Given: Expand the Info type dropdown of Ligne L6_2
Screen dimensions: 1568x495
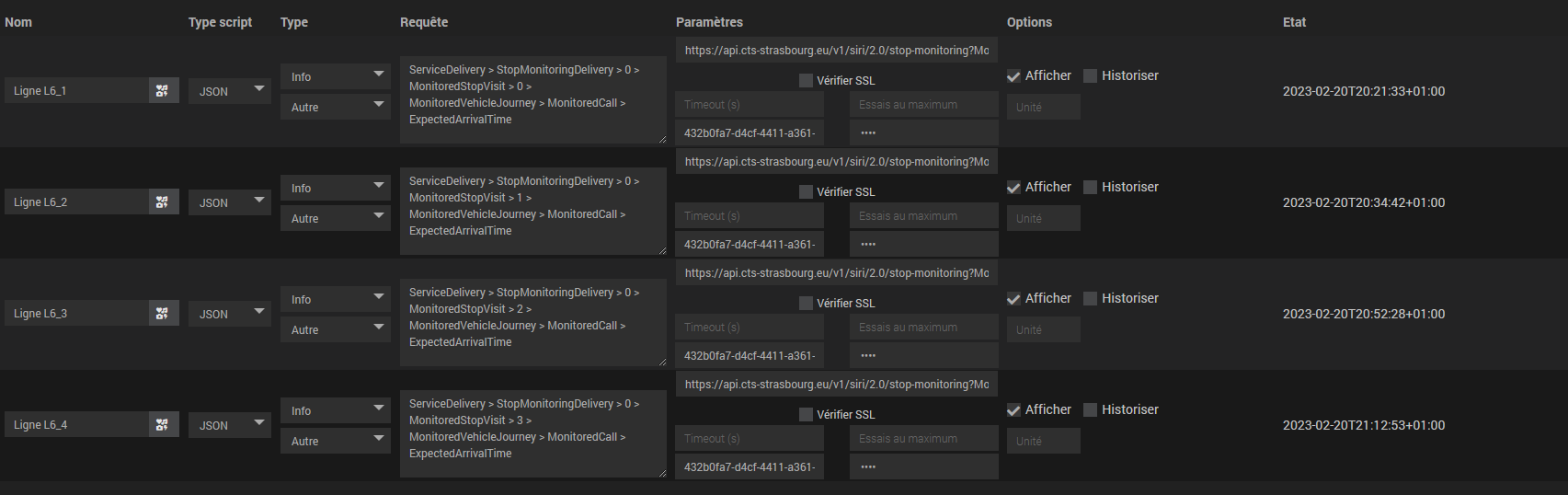Looking at the screenshot, I should [335, 188].
